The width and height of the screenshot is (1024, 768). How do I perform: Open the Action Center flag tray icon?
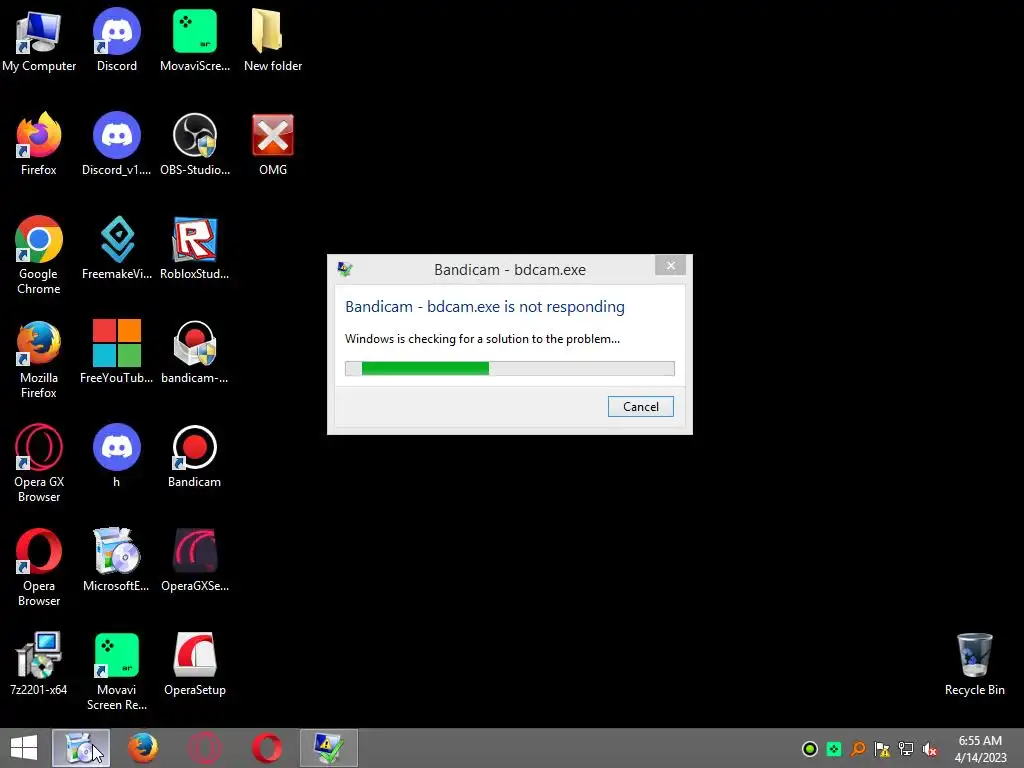click(882, 749)
